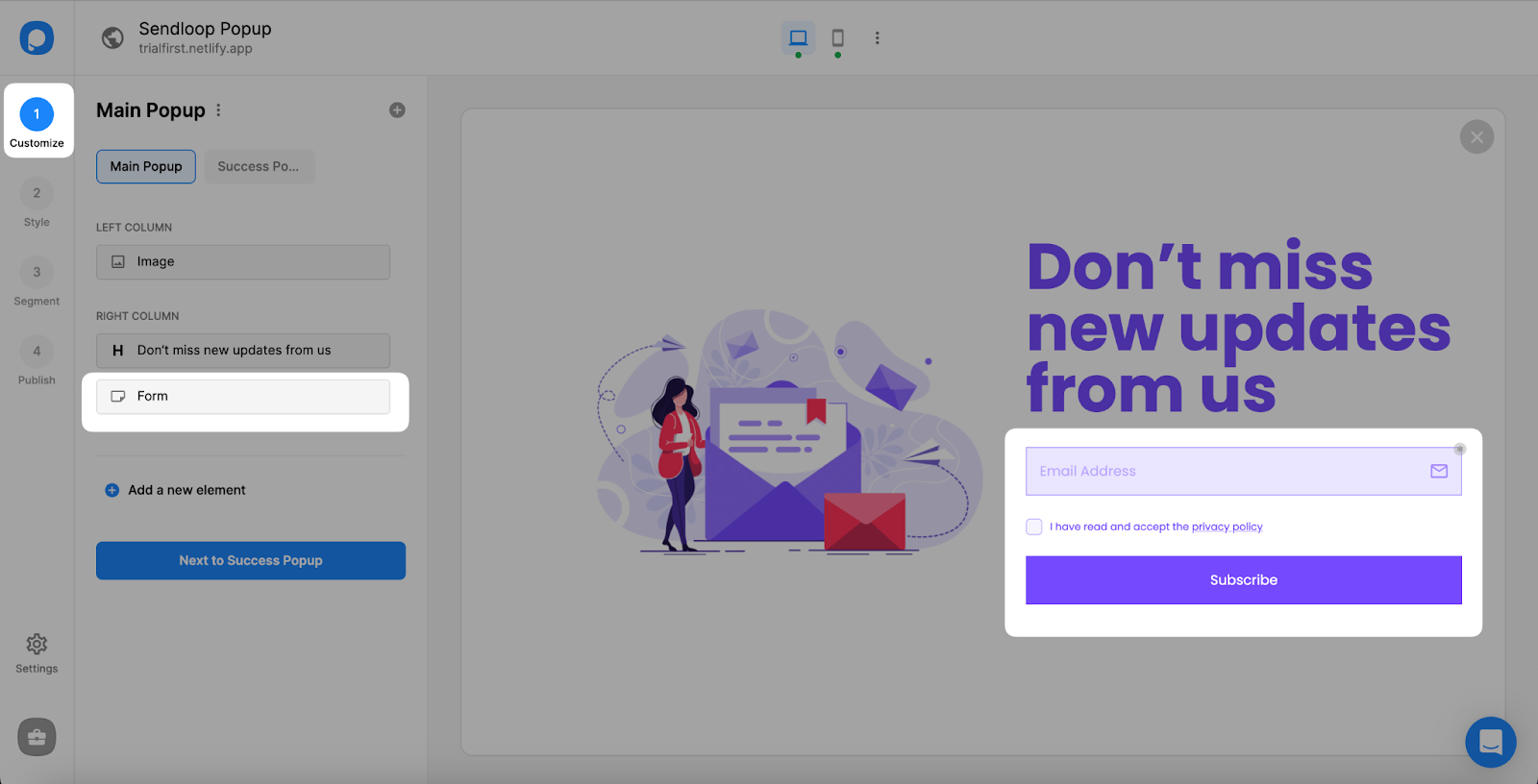1538x784 pixels.
Task: Click the envelope illustration image
Action: 788,432
